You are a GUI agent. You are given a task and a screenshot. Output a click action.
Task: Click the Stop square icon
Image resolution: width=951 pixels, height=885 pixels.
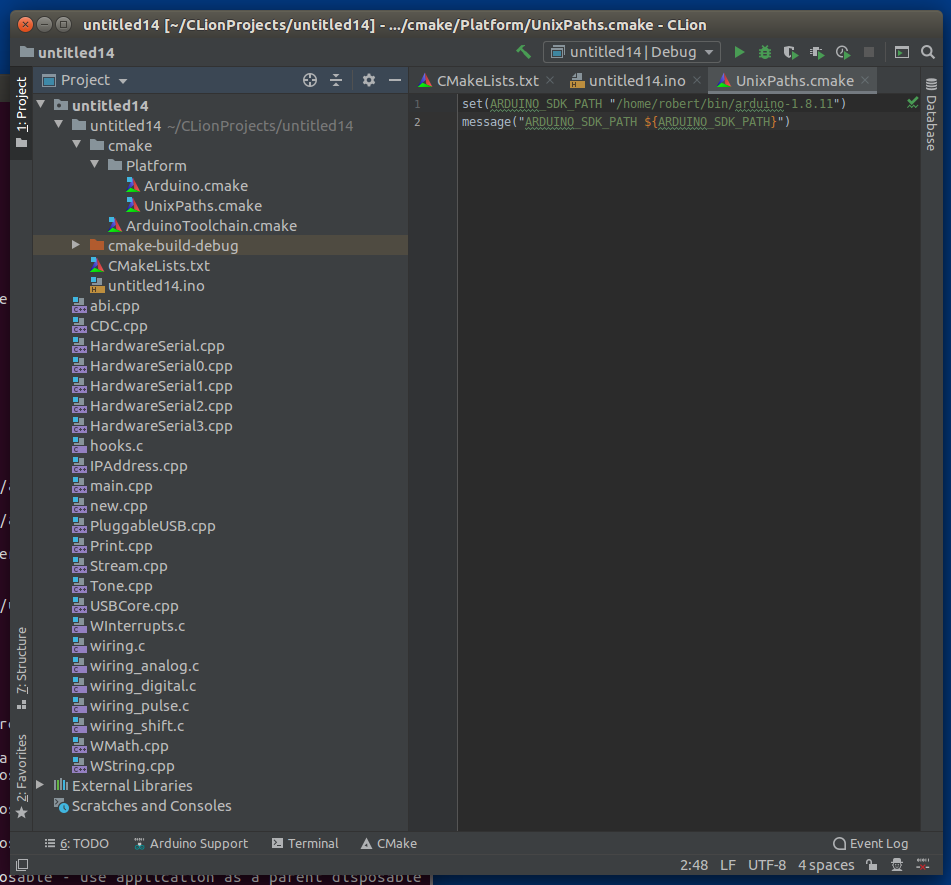click(869, 52)
